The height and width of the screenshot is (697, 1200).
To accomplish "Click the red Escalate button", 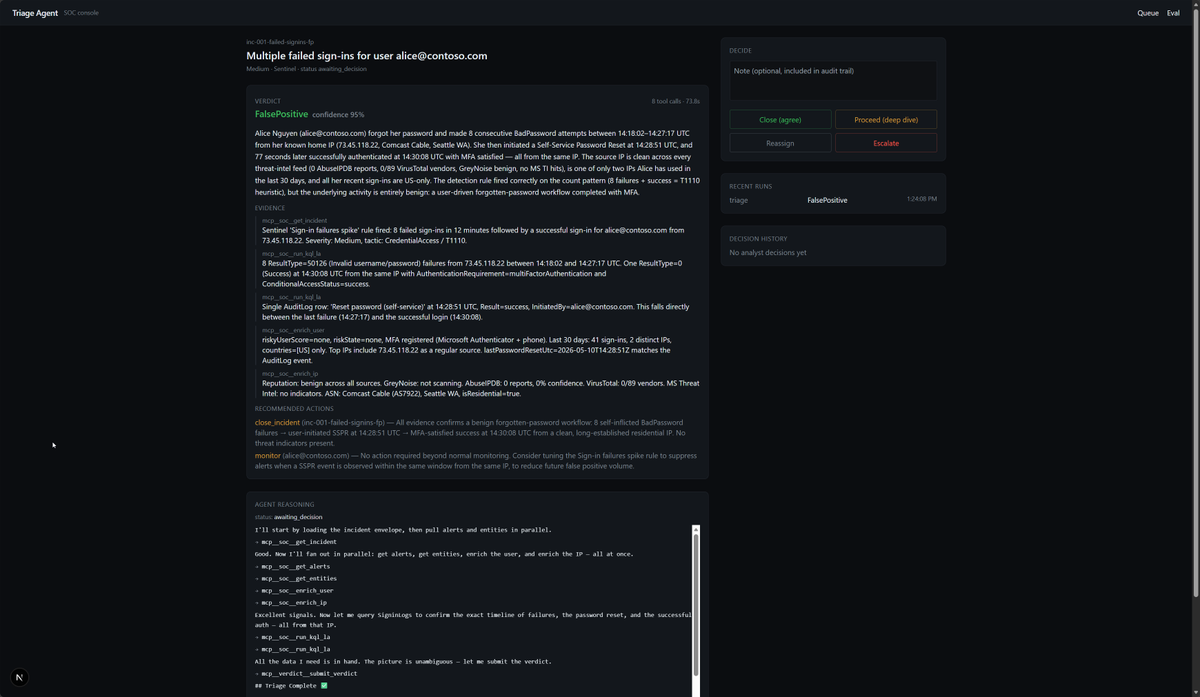I will tap(886, 143).
